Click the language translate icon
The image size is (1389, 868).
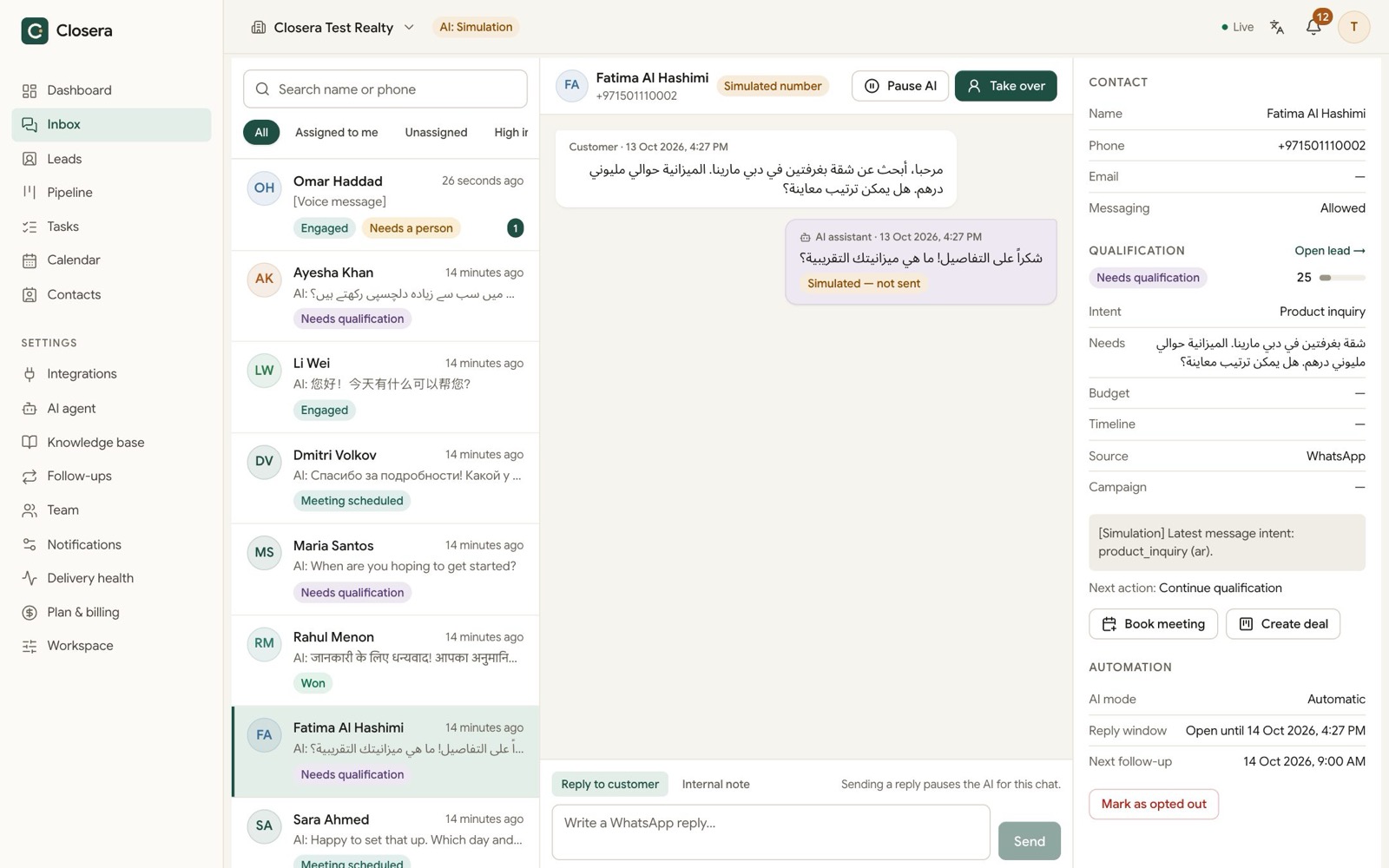(x=1276, y=27)
